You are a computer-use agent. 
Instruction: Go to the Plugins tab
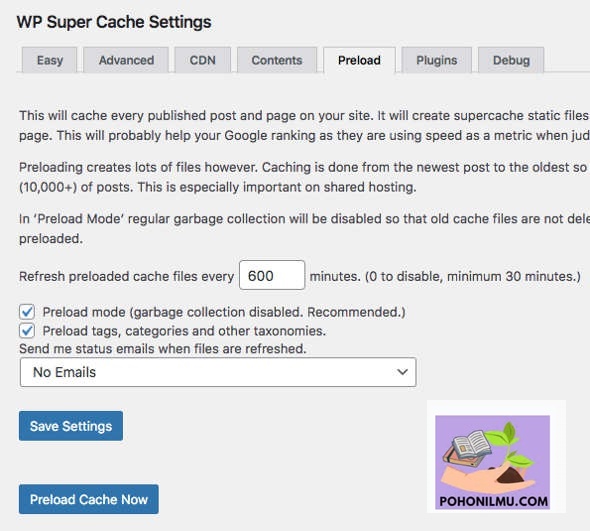[x=436, y=60]
